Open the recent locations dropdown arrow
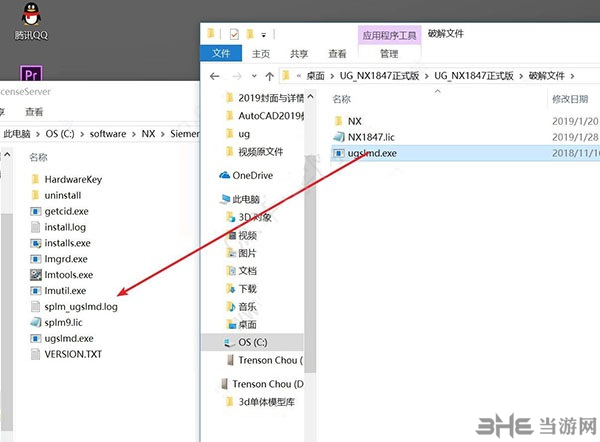 click(254, 76)
